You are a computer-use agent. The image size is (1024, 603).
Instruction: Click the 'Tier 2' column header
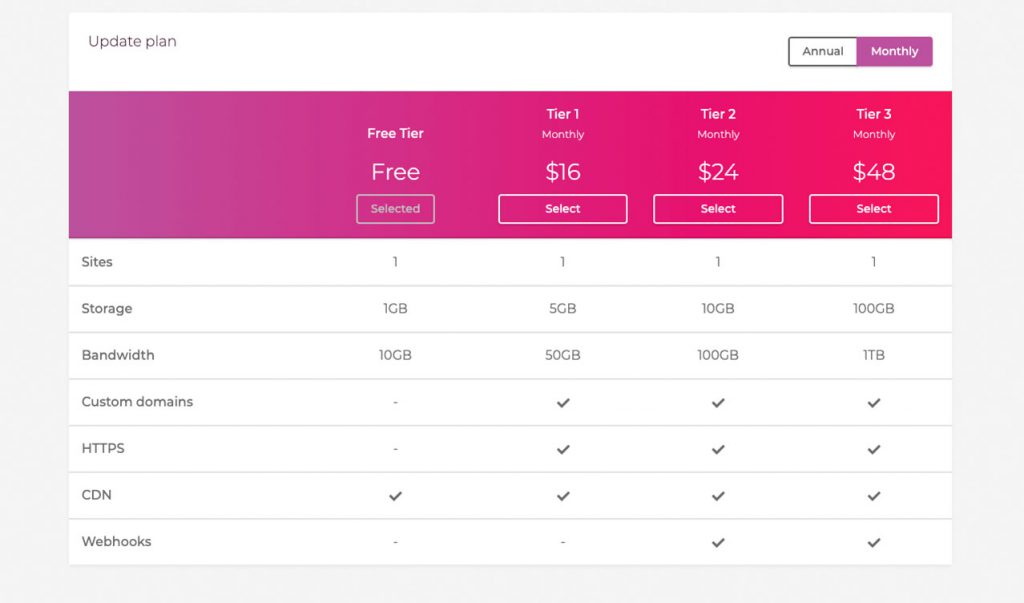click(x=718, y=114)
